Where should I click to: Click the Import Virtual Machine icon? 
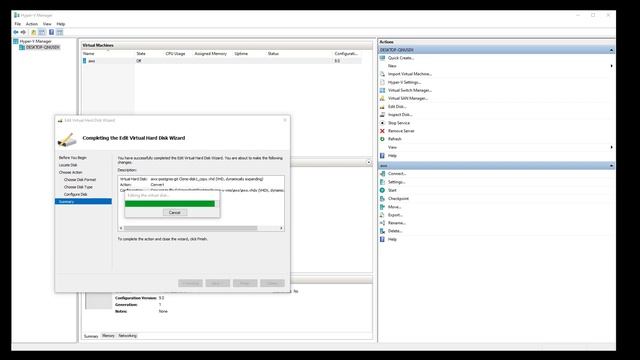click(x=382, y=74)
